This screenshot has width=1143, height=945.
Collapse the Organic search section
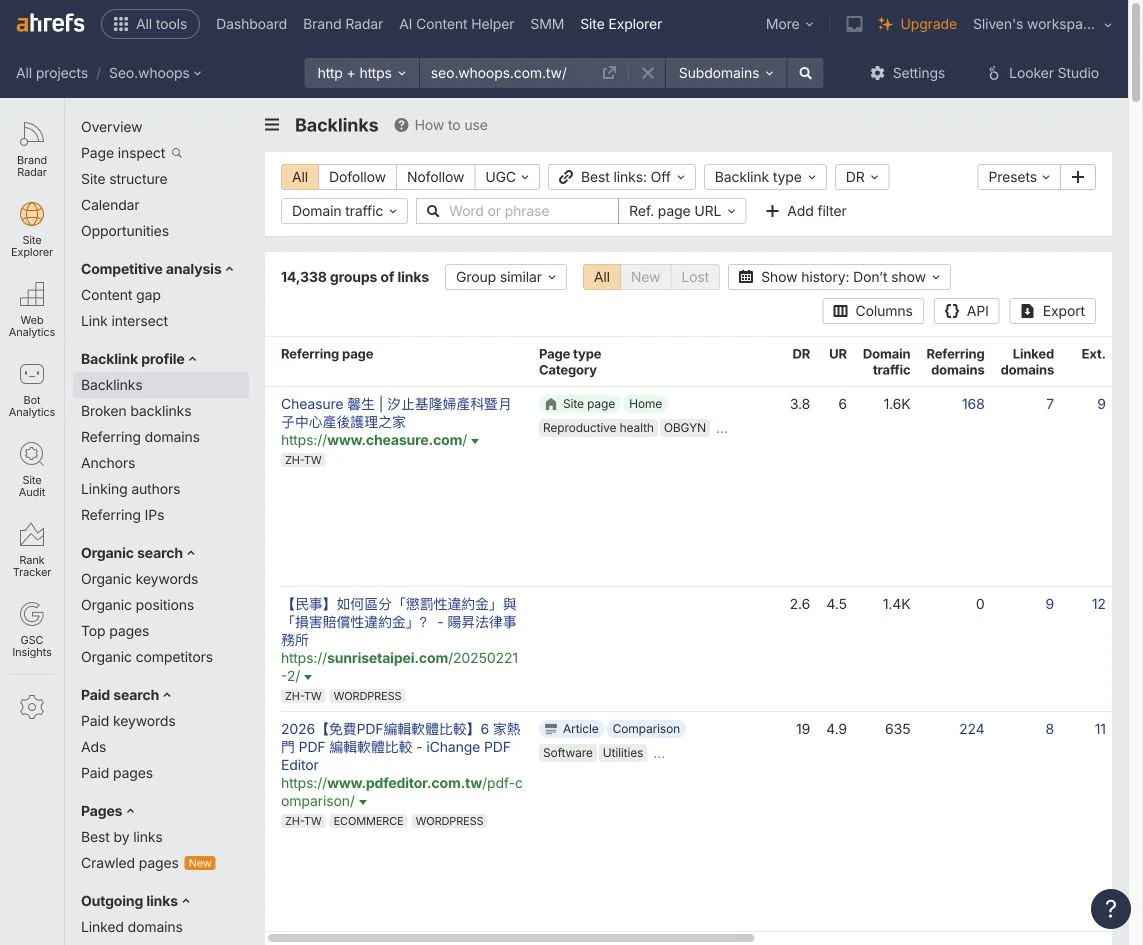point(138,553)
